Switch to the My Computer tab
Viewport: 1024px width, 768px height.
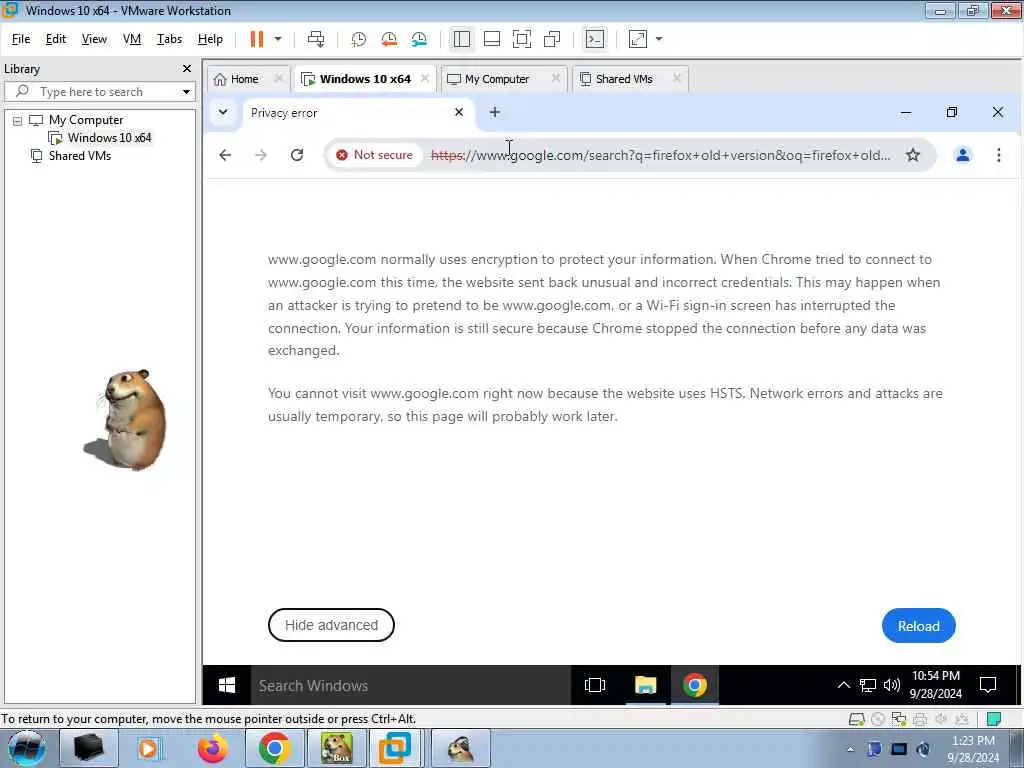click(497, 79)
